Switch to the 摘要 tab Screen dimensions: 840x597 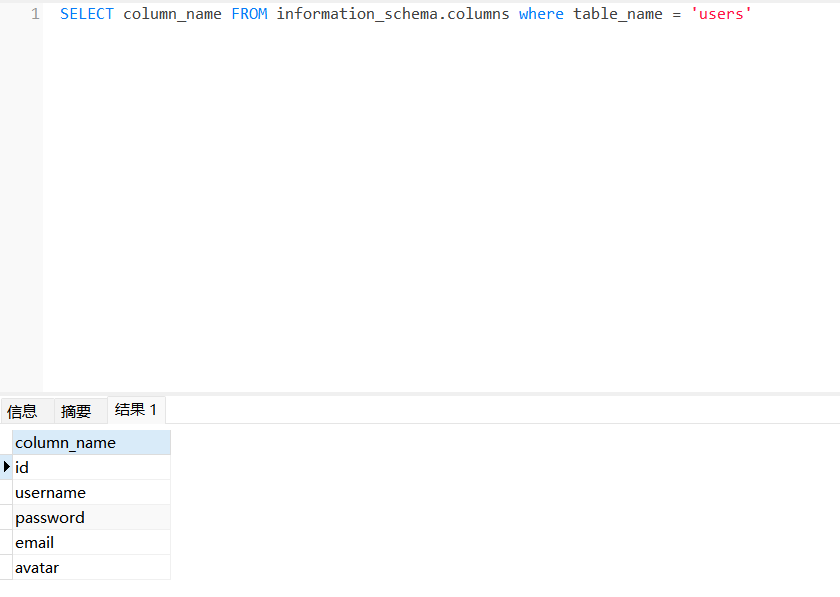point(76,410)
